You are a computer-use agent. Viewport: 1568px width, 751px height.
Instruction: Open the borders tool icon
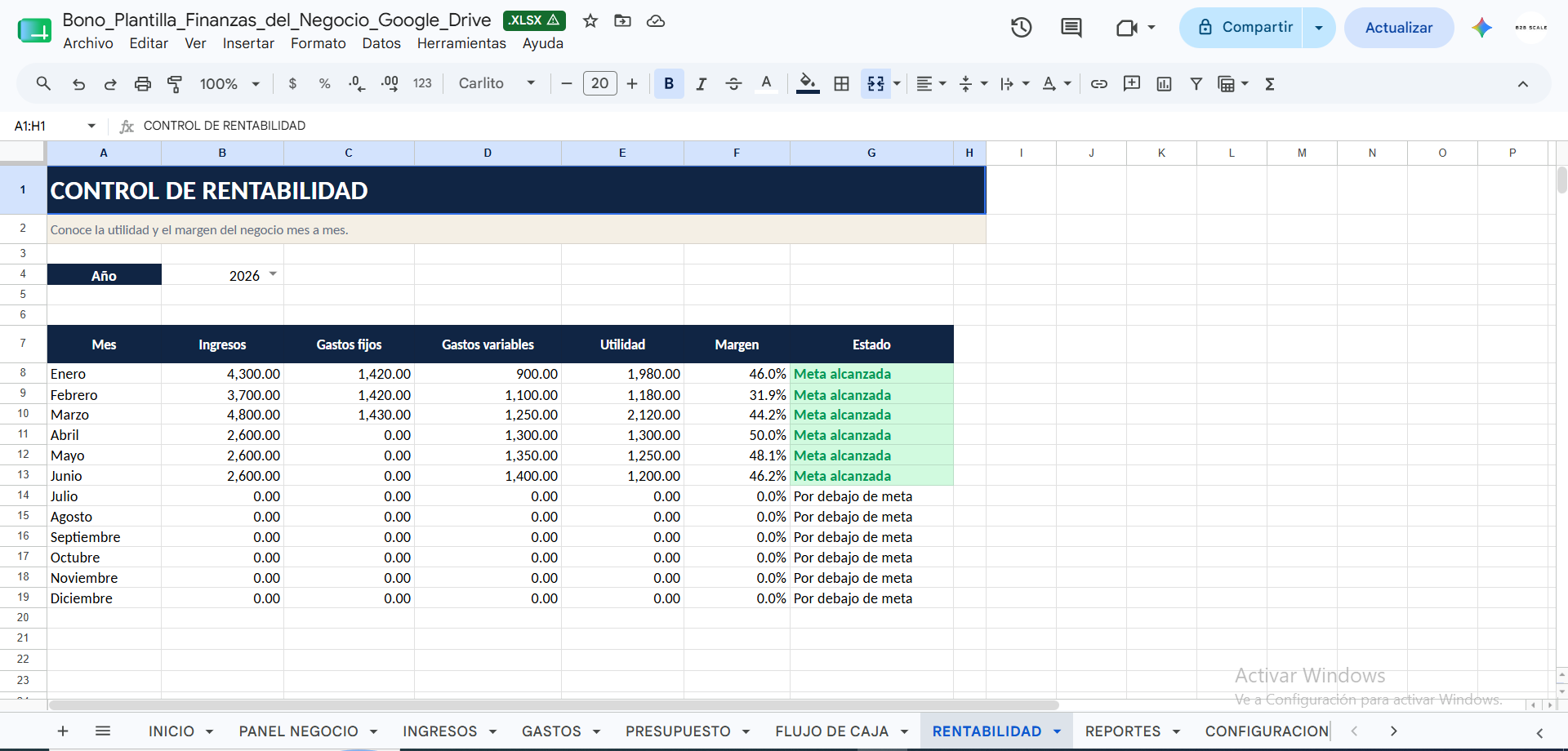(x=841, y=83)
